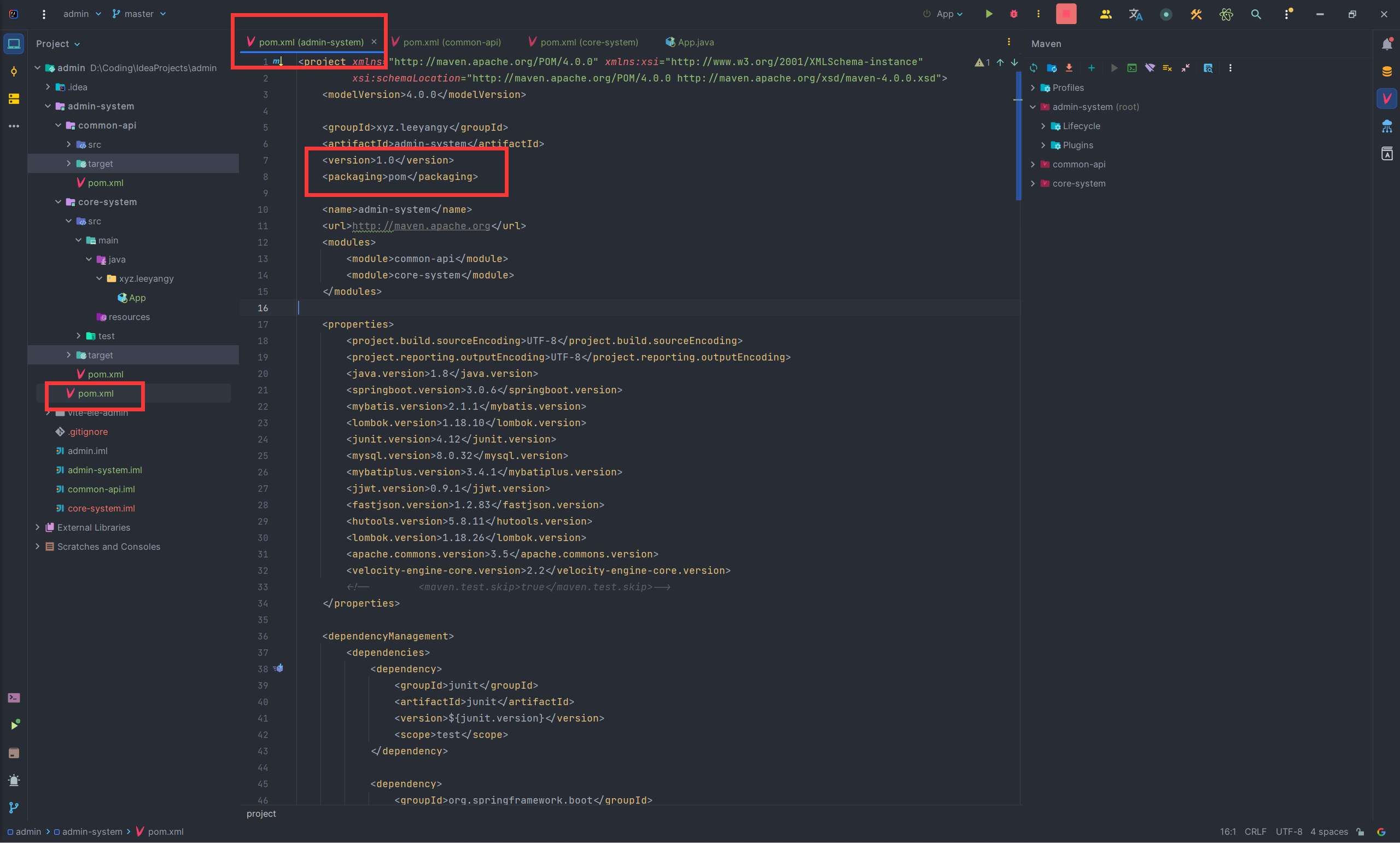Collapse the core-system module folder
This screenshot has width=1400, height=843.
59,202
